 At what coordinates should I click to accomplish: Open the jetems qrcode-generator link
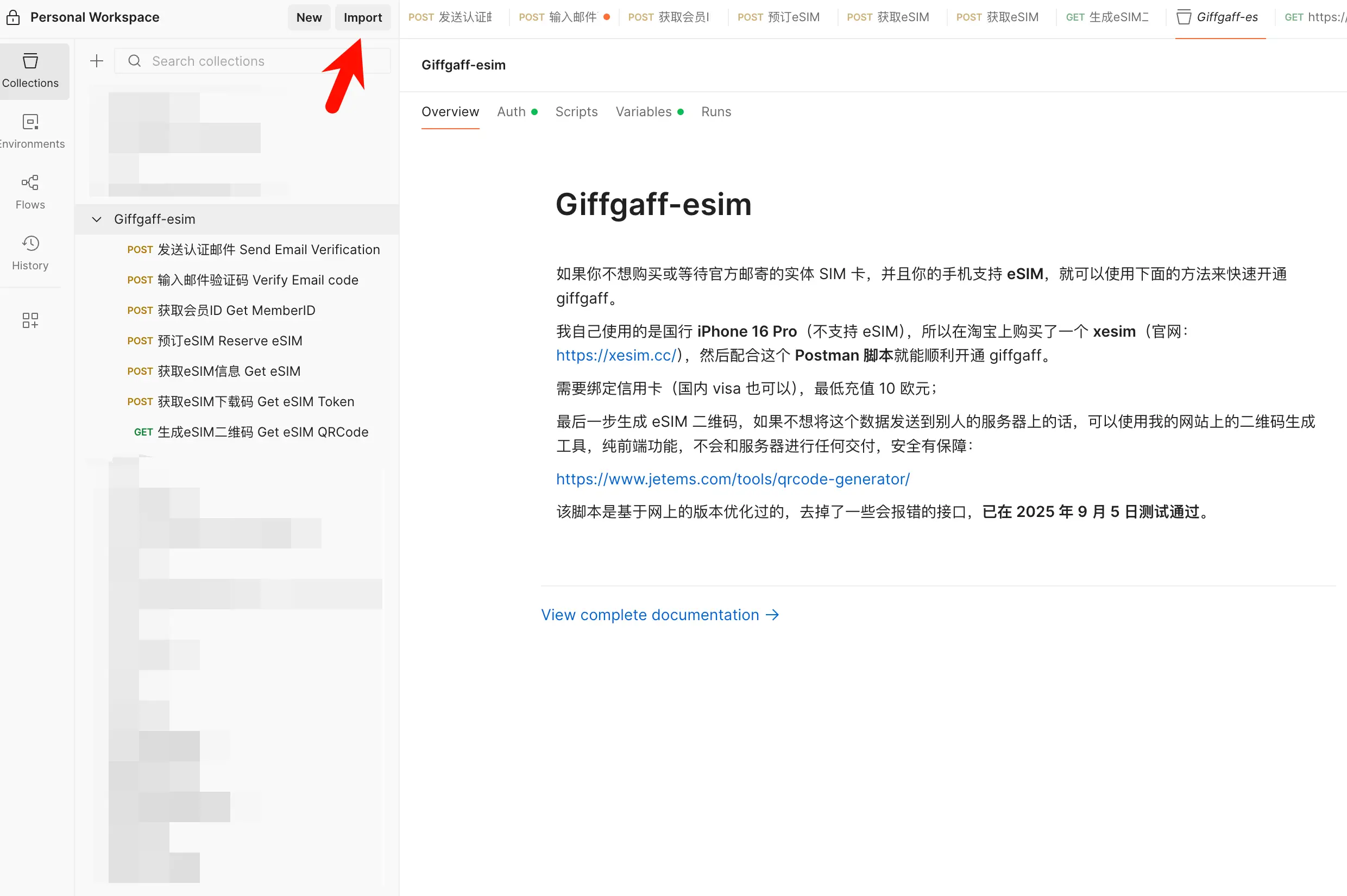point(733,479)
